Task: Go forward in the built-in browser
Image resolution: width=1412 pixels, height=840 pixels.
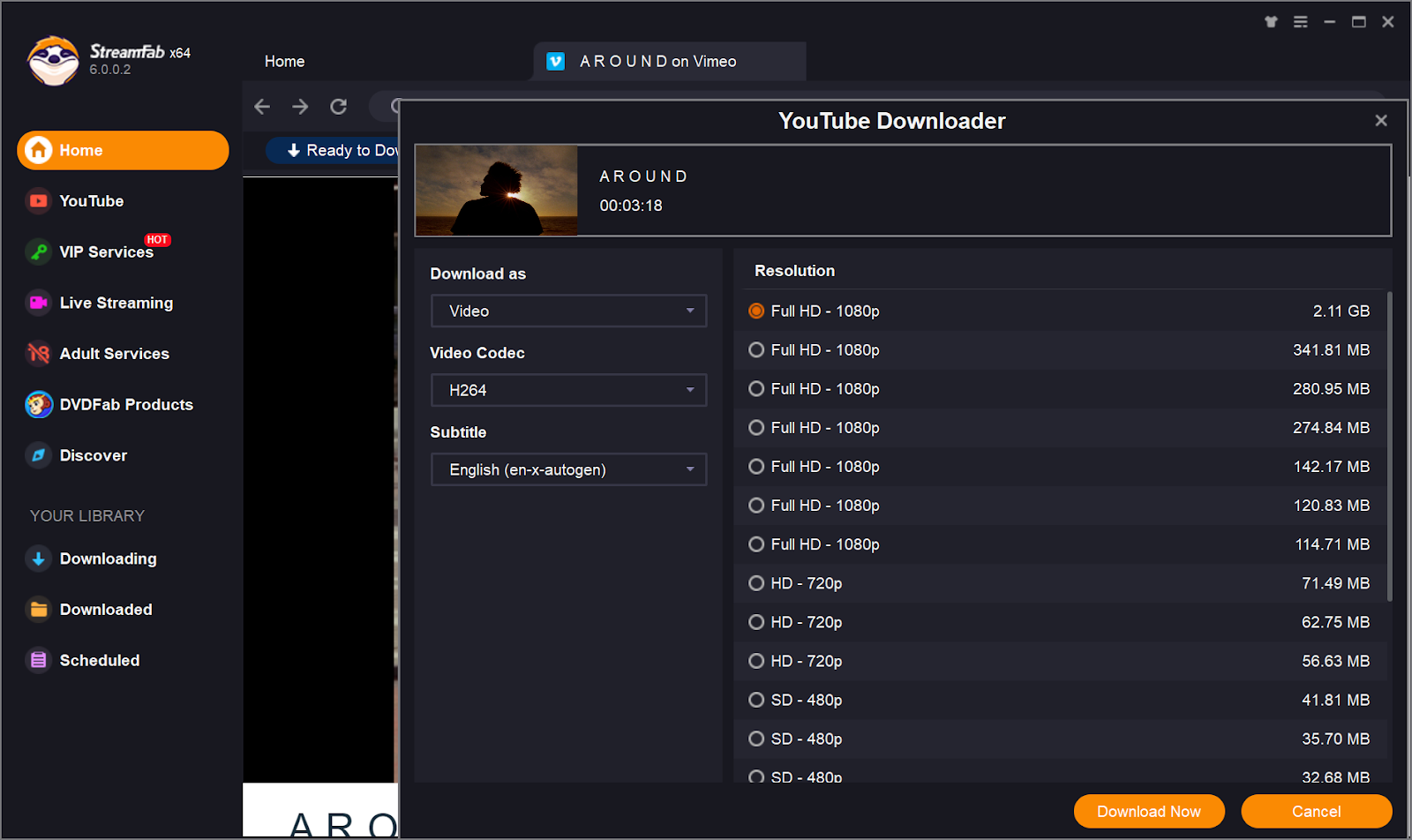Action: click(300, 107)
